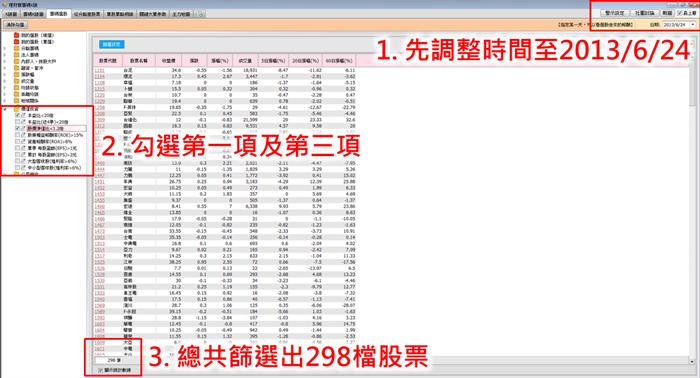Click the pencil icon beside 中小型高殖利率 condition
Image resolution: width=700 pixels, height=378 pixels.
[x=23, y=168]
